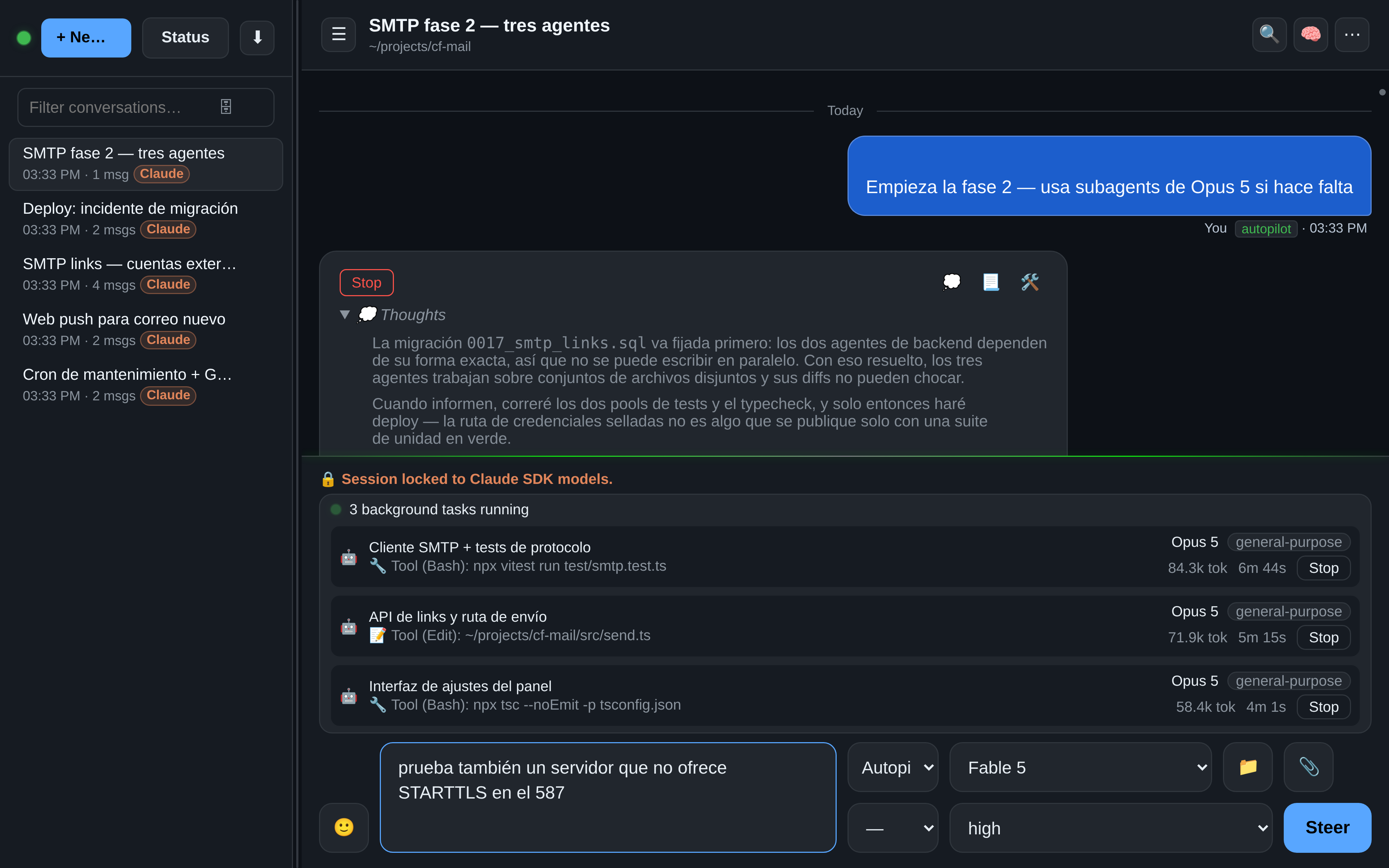Open conversation Cron de mantenimiento + G…
1389x868 pixels.
click(146, 384)
